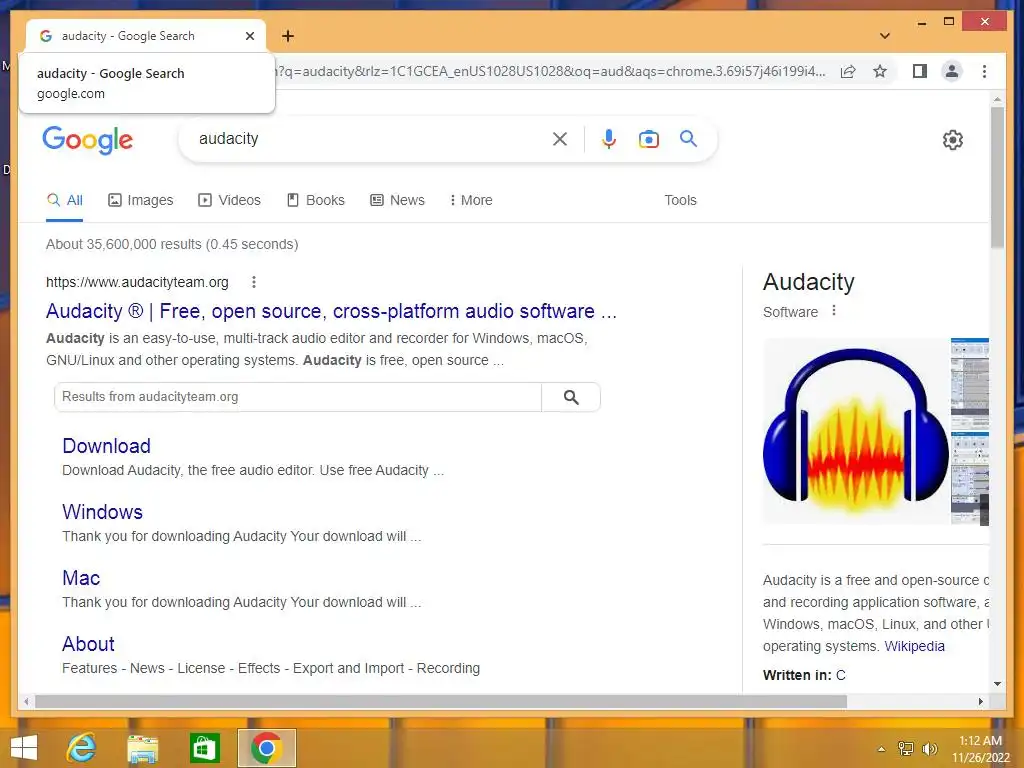Share this page from address bar
Image resolution: width=1024 pixels, height=768 pixels.
(x=848, y=71)
